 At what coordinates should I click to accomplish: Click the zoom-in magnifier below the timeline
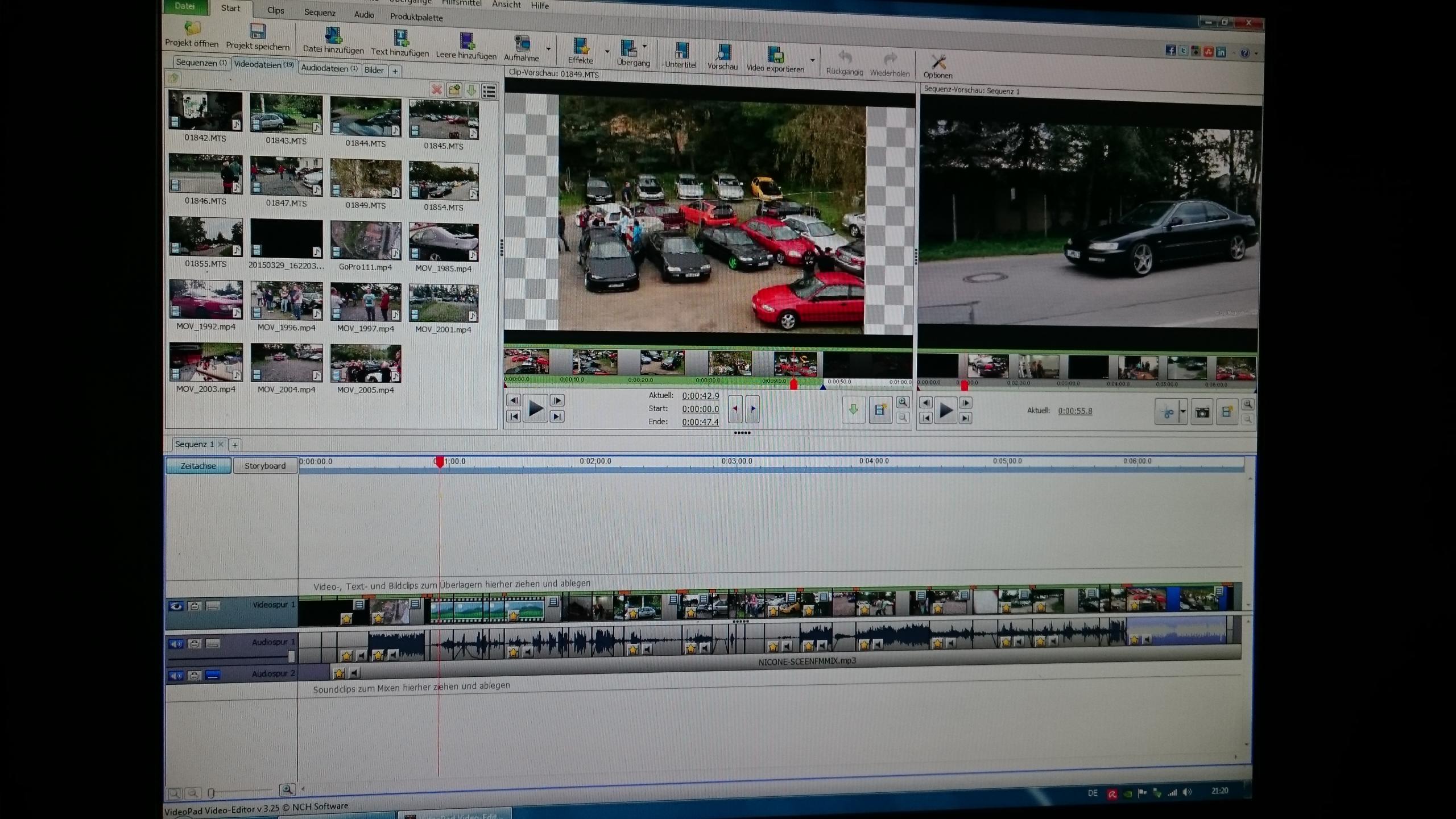tap(287, 789)
